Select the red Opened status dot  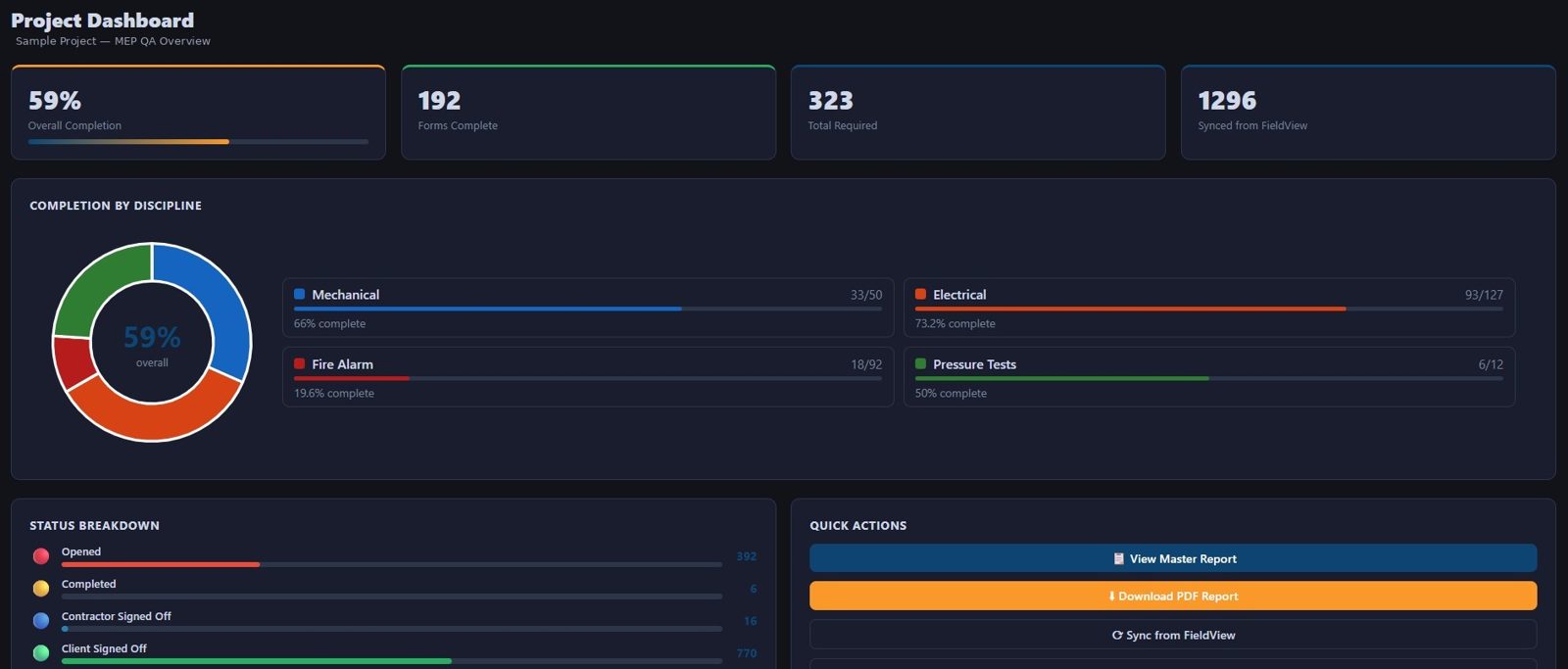41,556
